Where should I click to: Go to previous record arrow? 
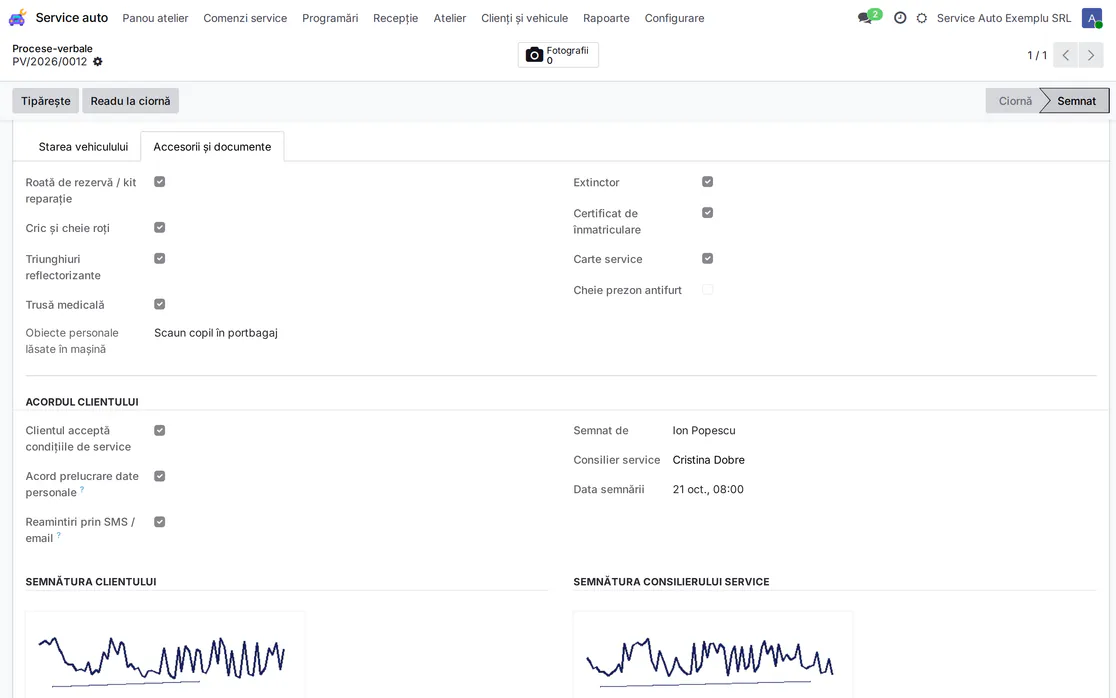point(1065,55)
